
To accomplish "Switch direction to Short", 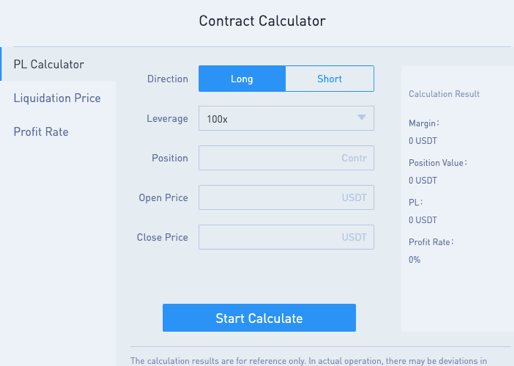I will 330,79.
